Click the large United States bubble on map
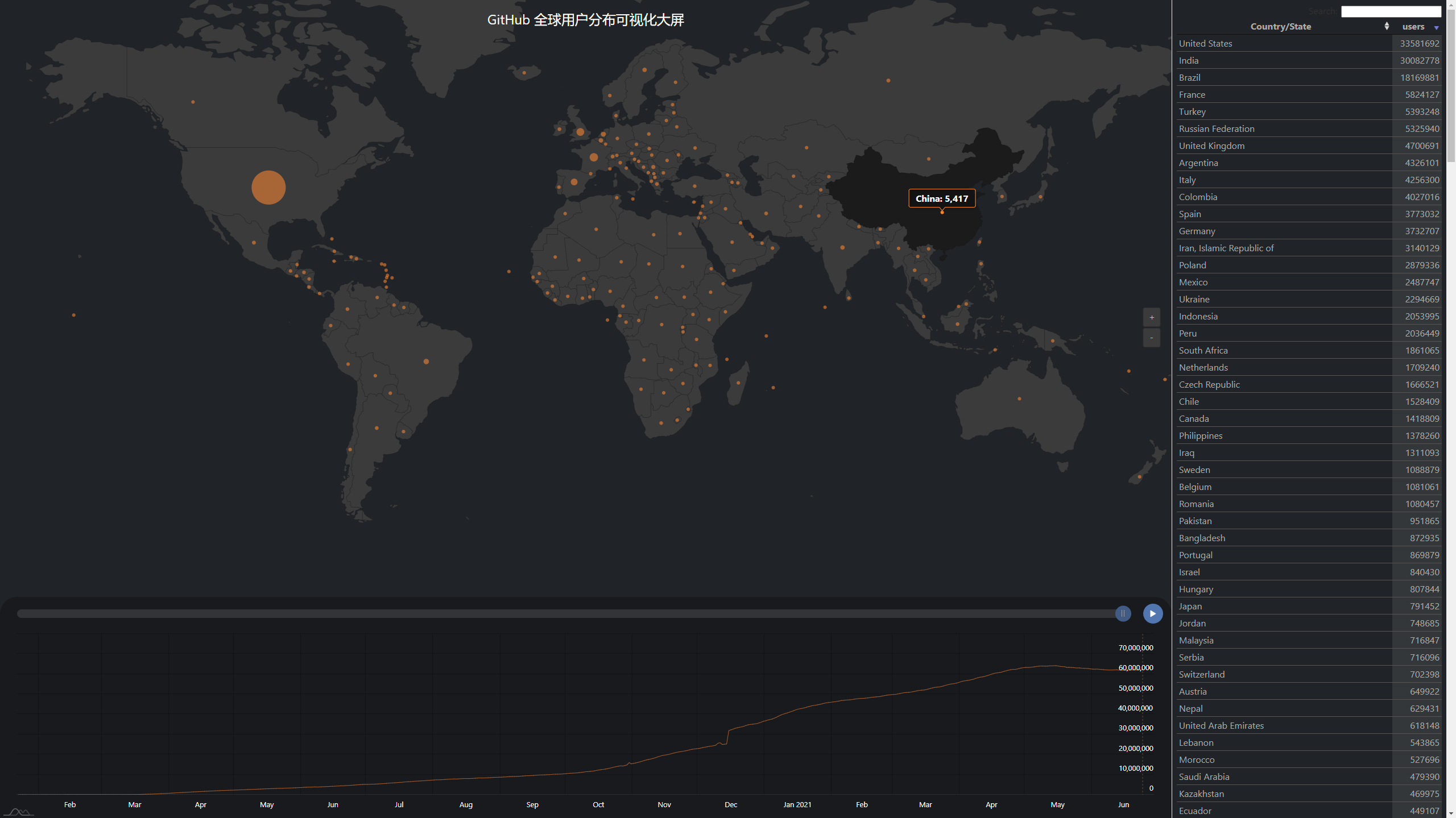This screenshot has height=818, width=1456. tap(268, 187)
